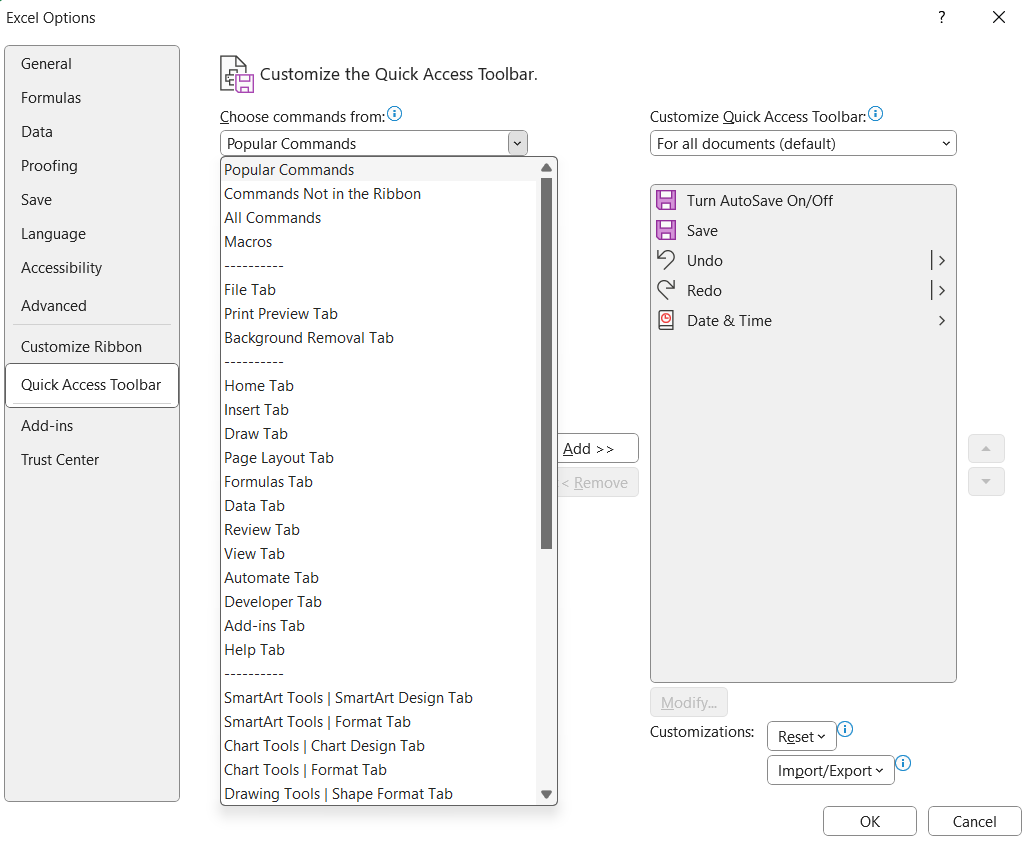Choose Background Removal Tab option
The image size is (1024, 842).
coord(380,338)
